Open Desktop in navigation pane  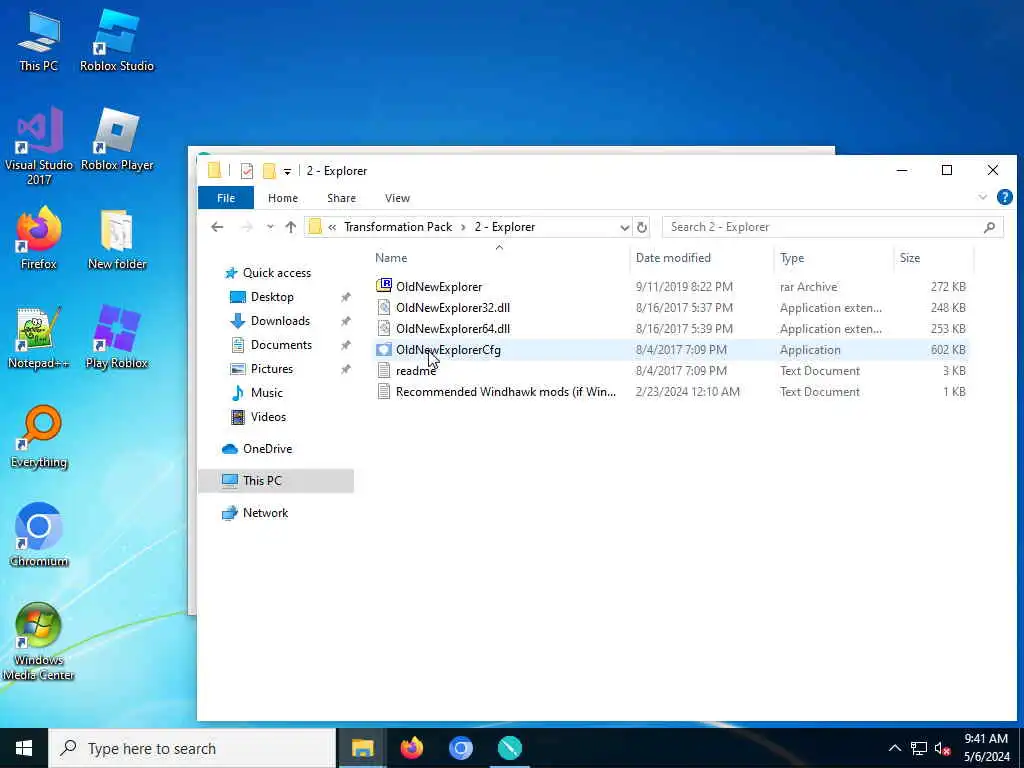[x=272, y=296]
